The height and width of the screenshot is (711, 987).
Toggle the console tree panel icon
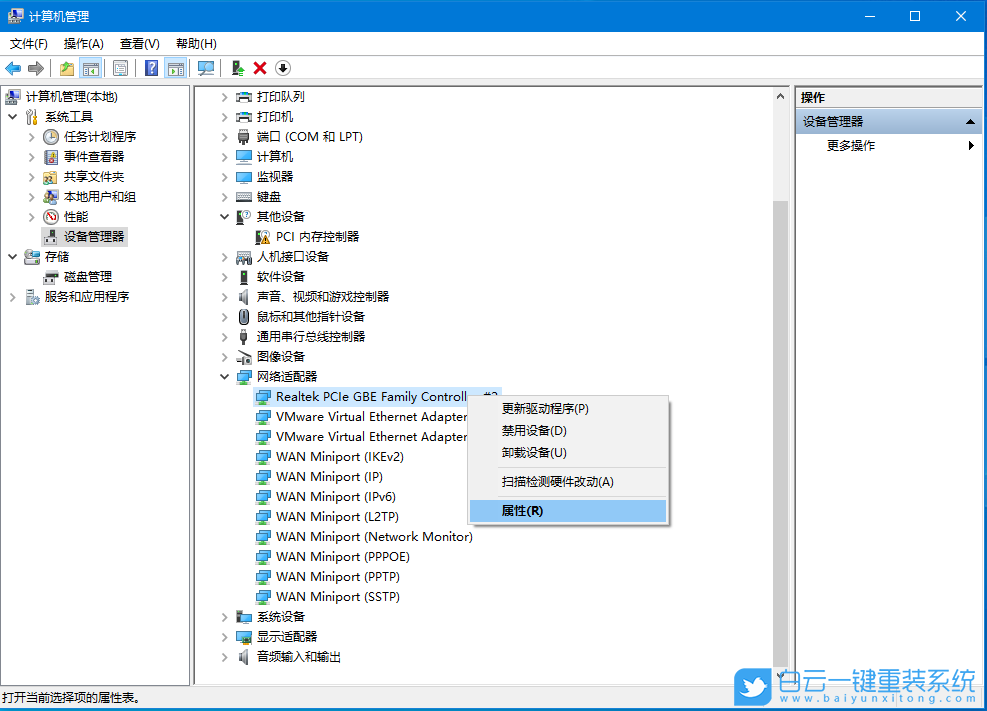pos(88,67)
